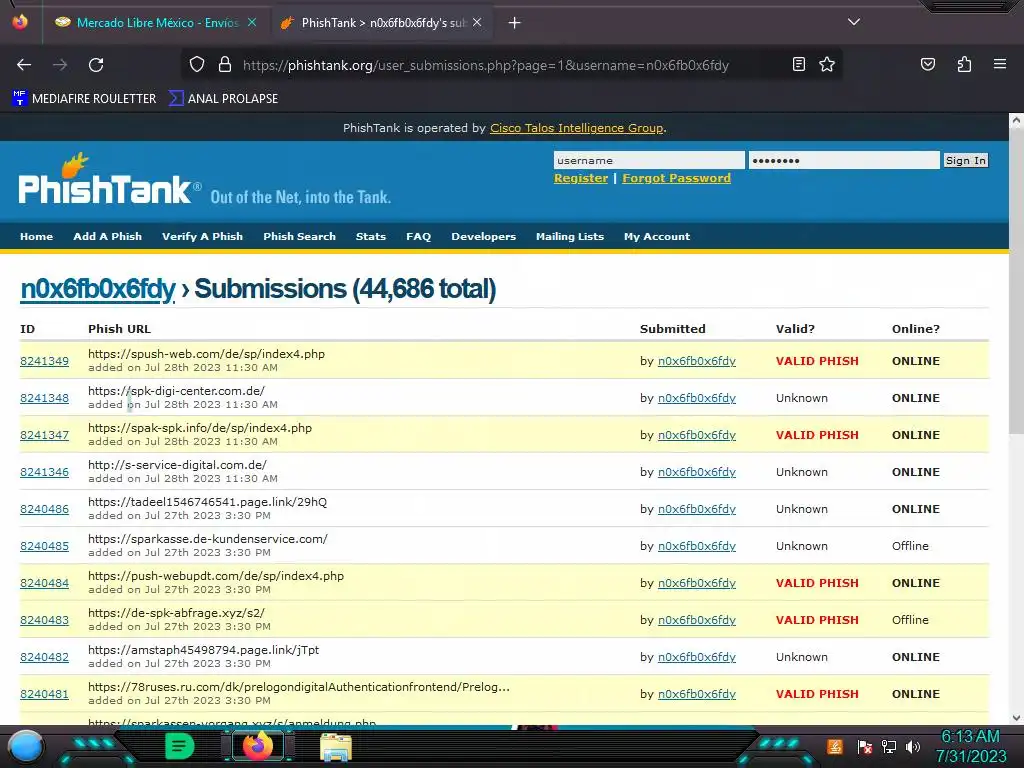The height and width of the screenshot is (768, 1024).
Task: Open the FAQ menu item
Action: (x=419, y=236)
